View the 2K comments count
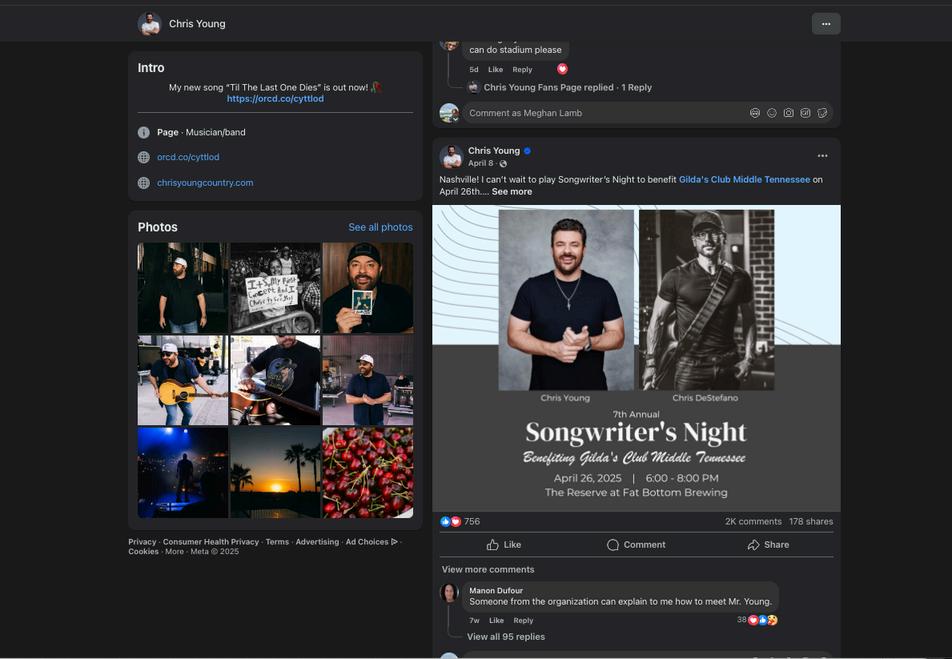Viewport: 952px width, 659px height. click(753, 522)
